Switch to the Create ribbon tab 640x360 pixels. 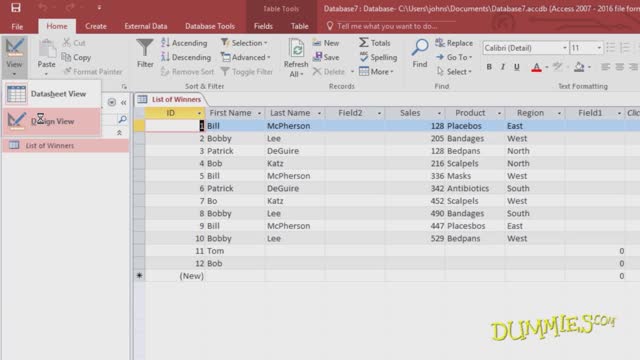coord(96,26)
